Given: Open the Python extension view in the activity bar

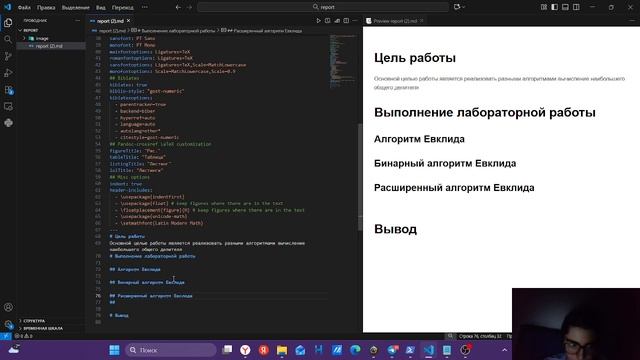Looking at the screenshot, I should click(8, 123).
